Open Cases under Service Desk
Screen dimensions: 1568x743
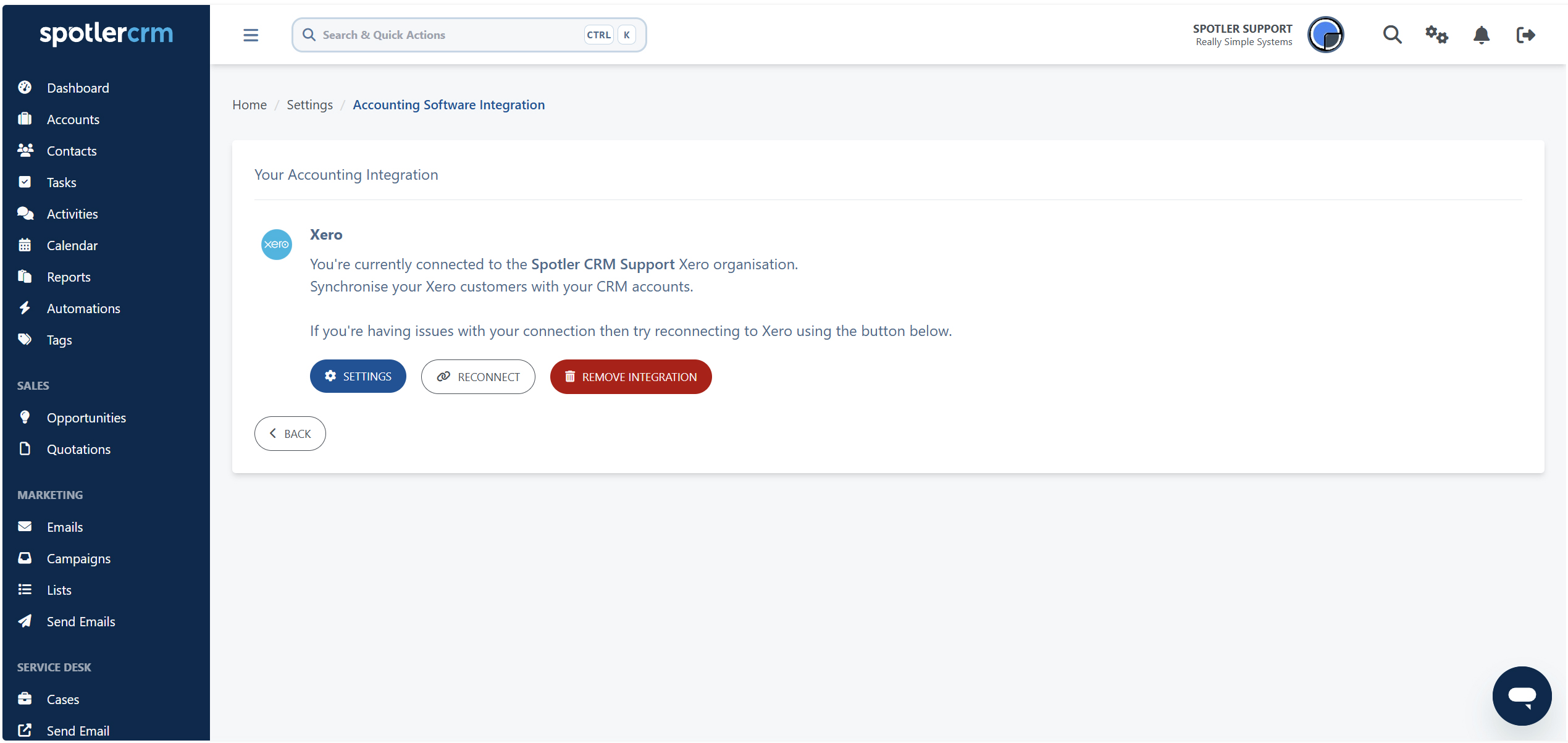(63, 699)
